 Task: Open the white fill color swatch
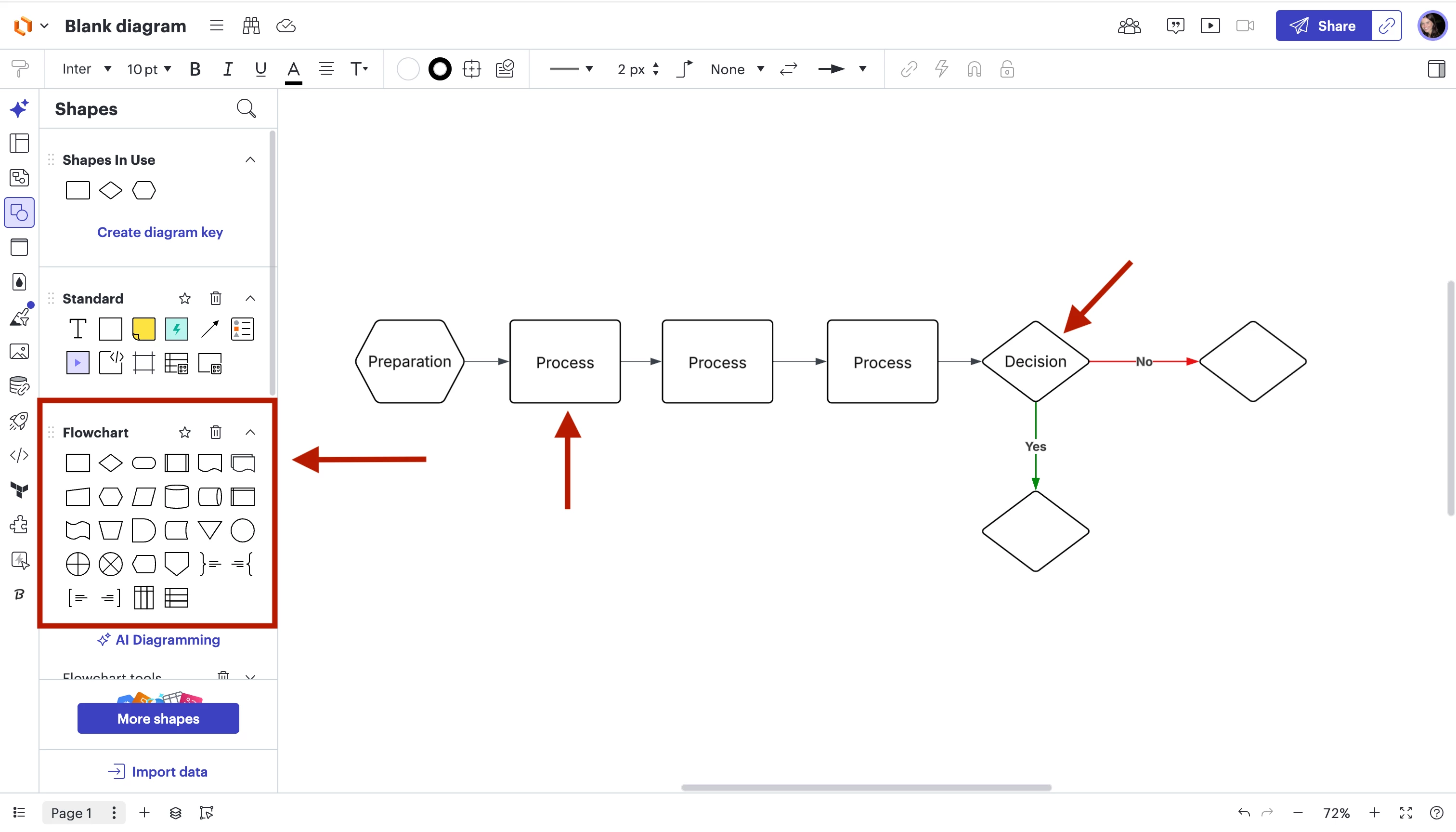(x=408, y=69)
